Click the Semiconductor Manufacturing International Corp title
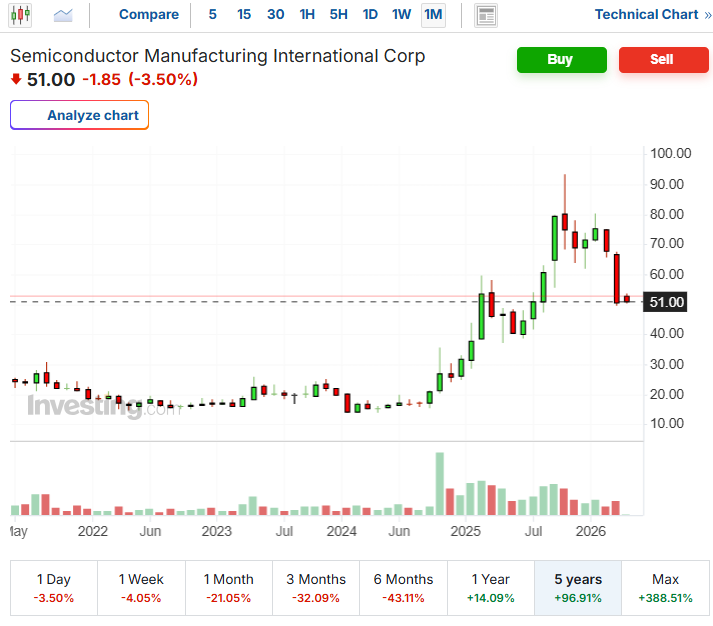 (218, 56)
